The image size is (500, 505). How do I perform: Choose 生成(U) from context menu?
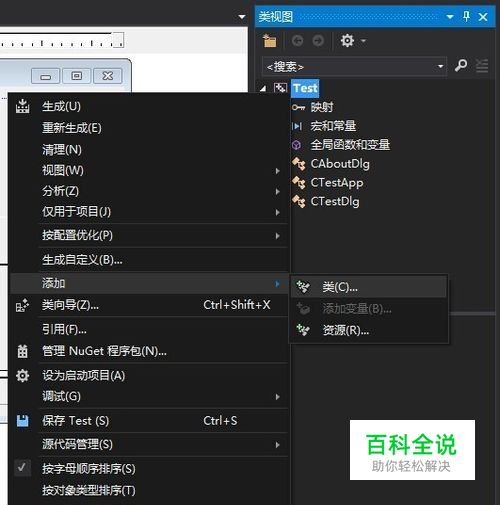pos(149,107)
